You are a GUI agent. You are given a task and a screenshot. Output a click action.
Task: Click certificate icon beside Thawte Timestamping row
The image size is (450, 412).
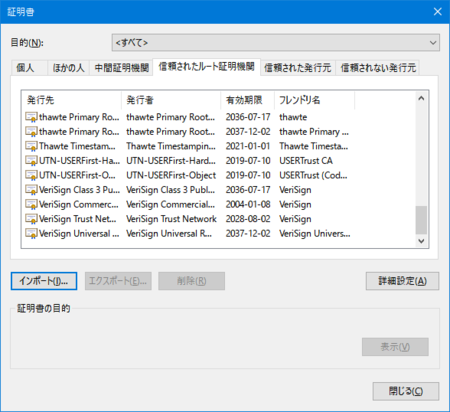point(31,146)
